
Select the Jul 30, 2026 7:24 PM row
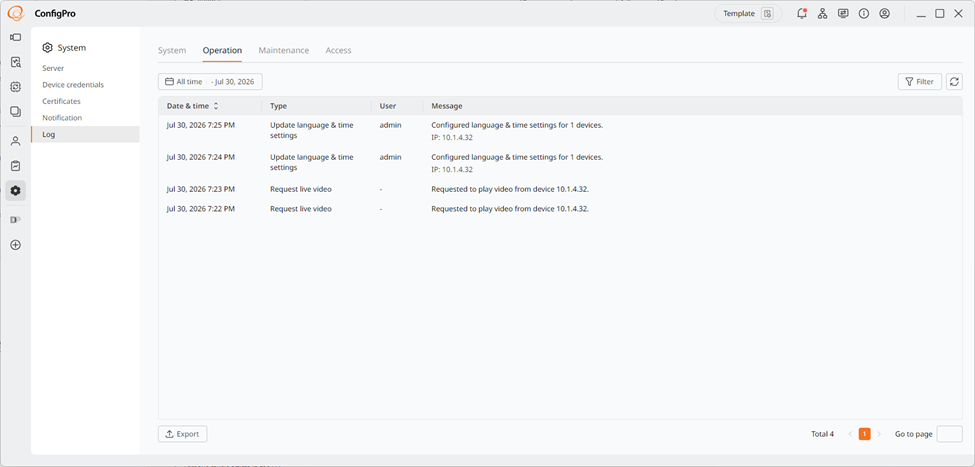pyautogui.click(x=560, y=163)
